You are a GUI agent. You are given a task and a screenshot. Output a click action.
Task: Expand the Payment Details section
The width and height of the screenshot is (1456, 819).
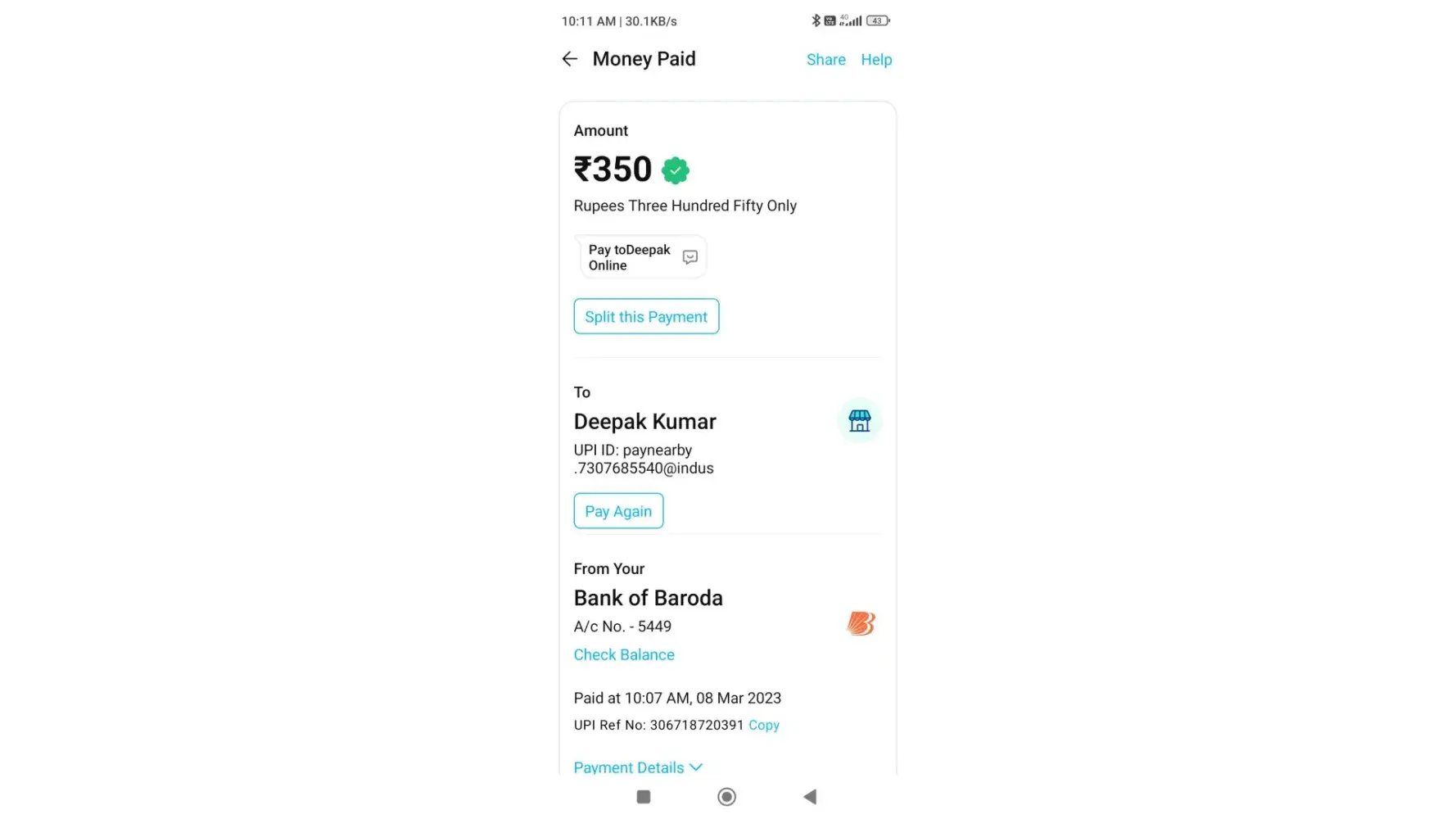tap(629, 767)
